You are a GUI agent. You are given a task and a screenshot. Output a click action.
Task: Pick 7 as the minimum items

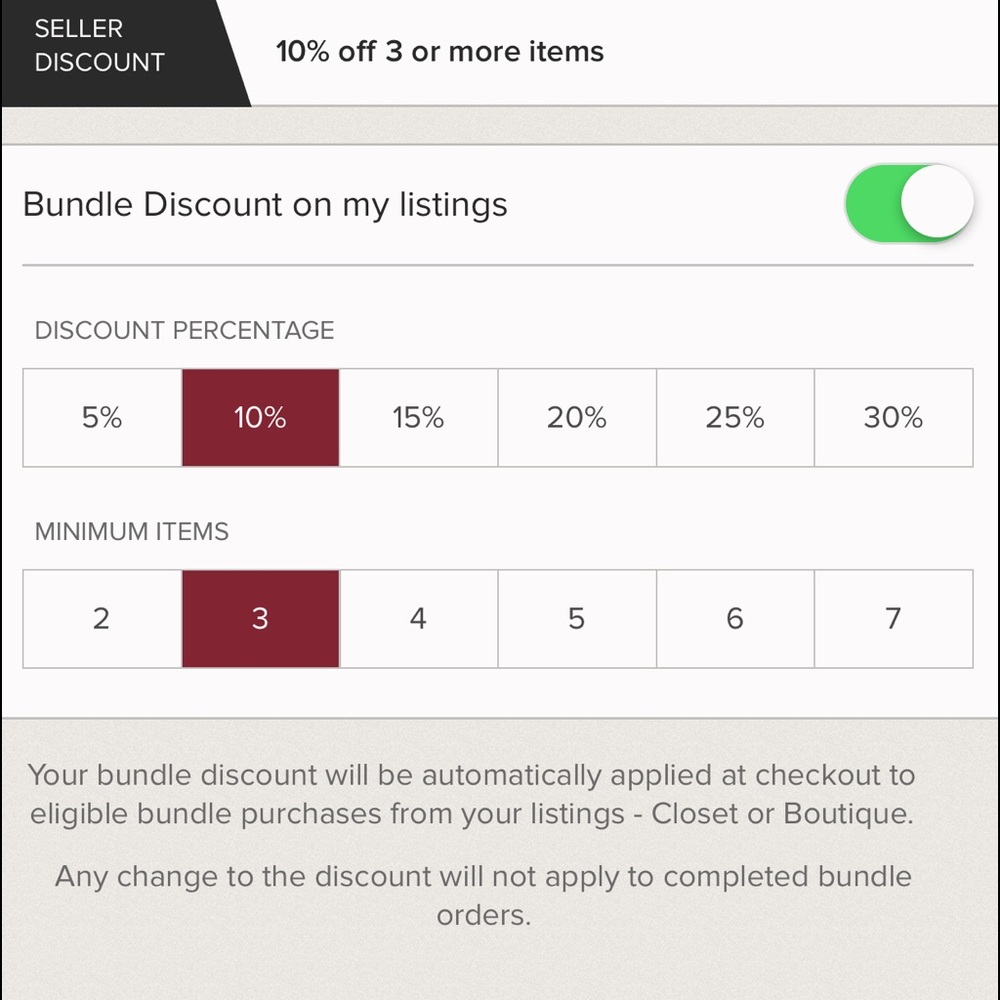click(x=893, y=619)
